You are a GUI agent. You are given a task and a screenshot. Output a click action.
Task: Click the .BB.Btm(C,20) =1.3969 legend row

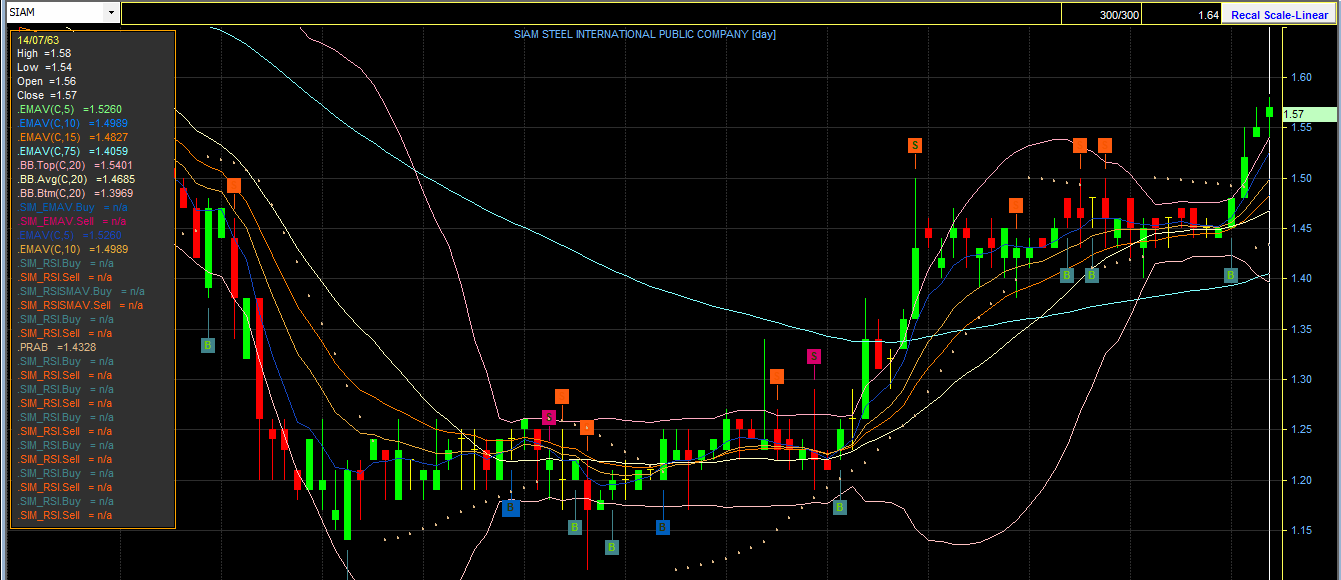click(x=75, y=193)
